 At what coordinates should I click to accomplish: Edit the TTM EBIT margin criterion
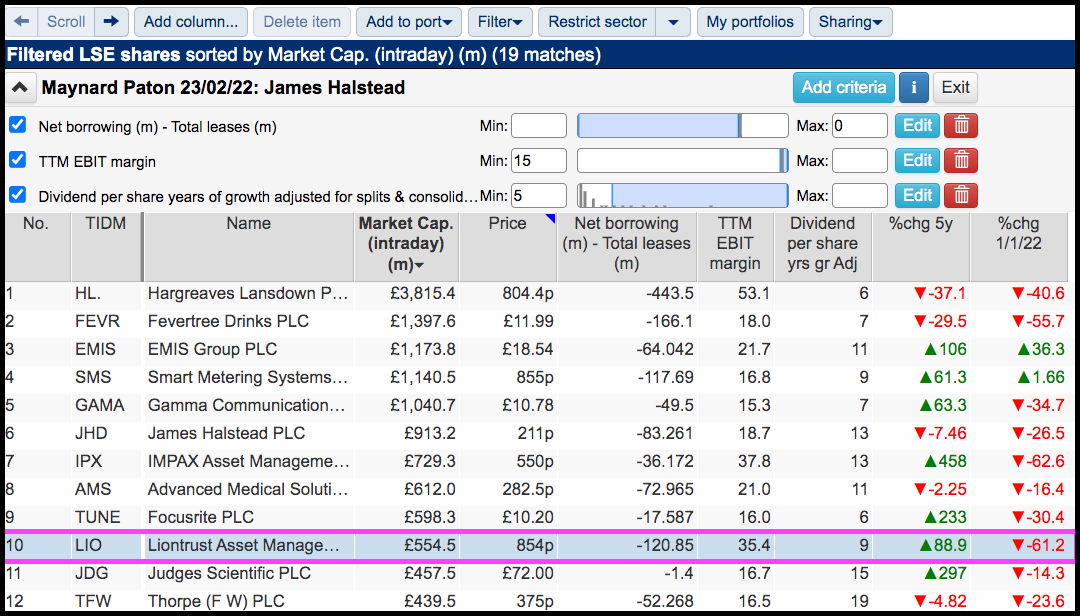click(x=917, y=161)
